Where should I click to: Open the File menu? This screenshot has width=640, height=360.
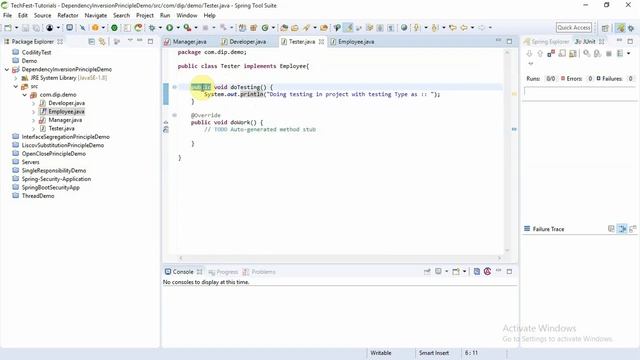coord(7,16)
